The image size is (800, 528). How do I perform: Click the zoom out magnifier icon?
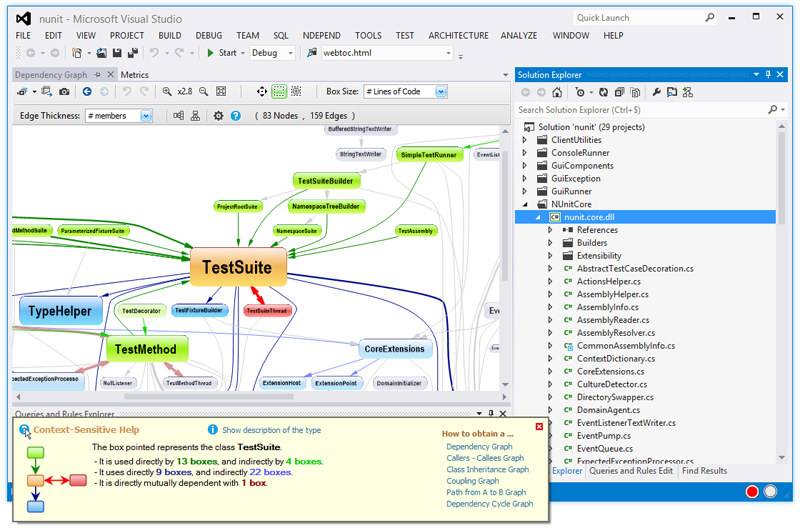coord(204,92)
